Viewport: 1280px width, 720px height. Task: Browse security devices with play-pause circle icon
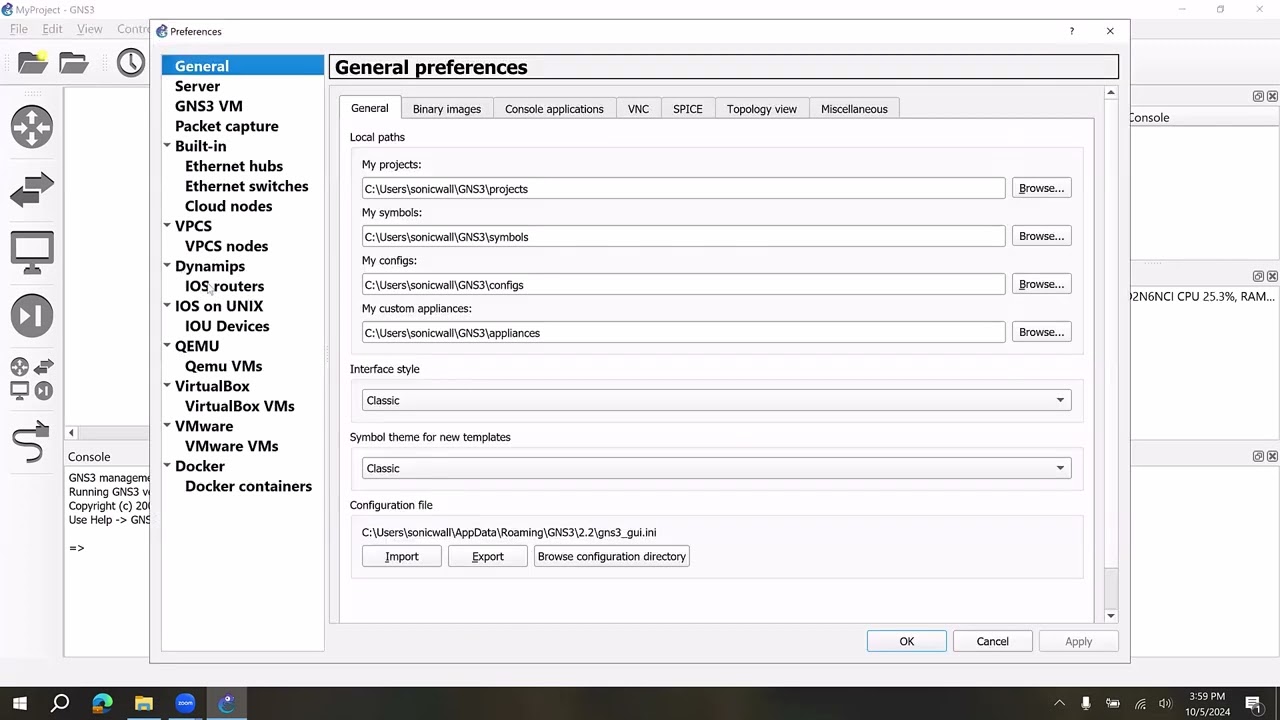32,315
